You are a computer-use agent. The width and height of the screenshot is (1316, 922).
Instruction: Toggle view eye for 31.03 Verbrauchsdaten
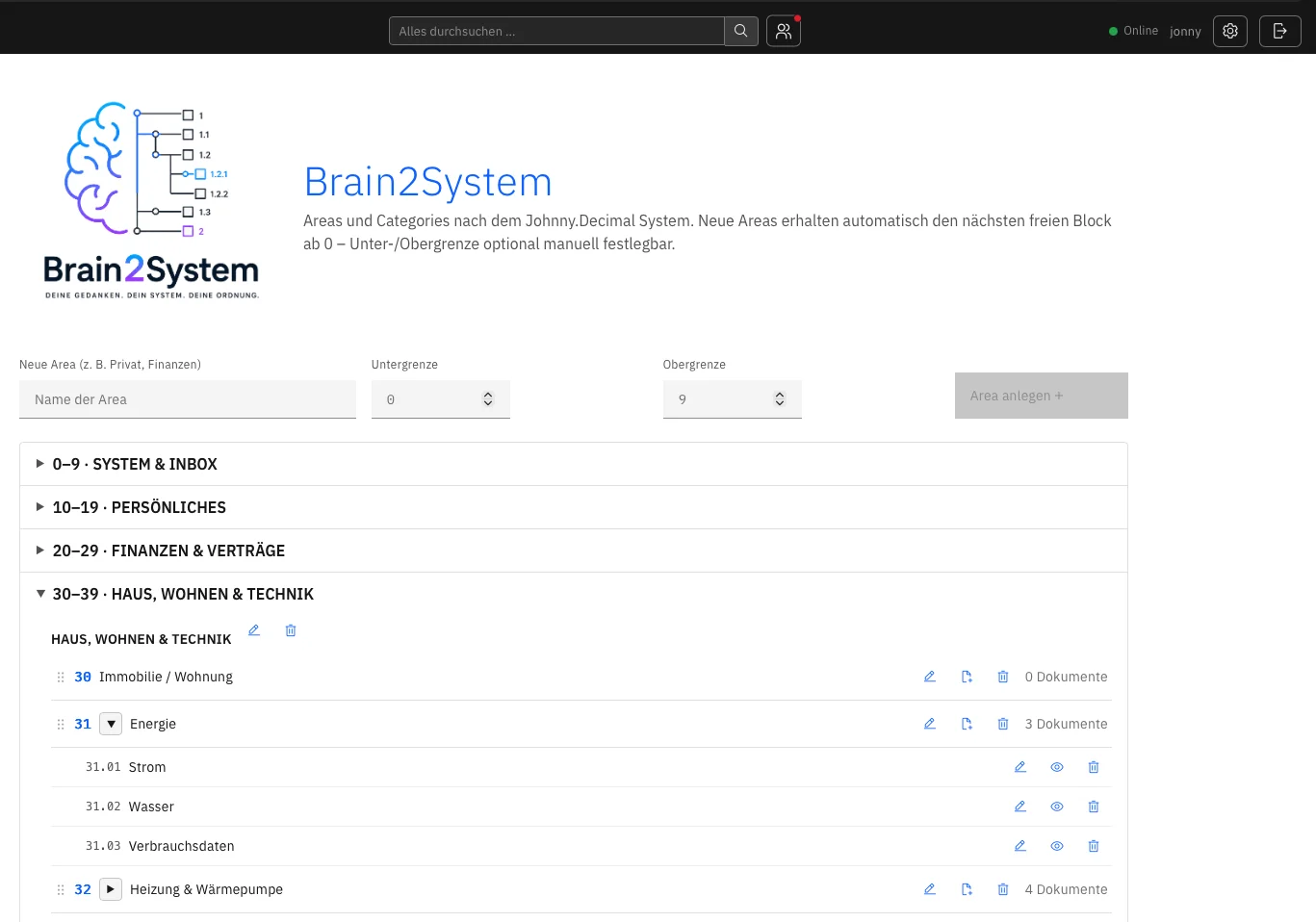pyautogui.click(x=1057, y=846)
